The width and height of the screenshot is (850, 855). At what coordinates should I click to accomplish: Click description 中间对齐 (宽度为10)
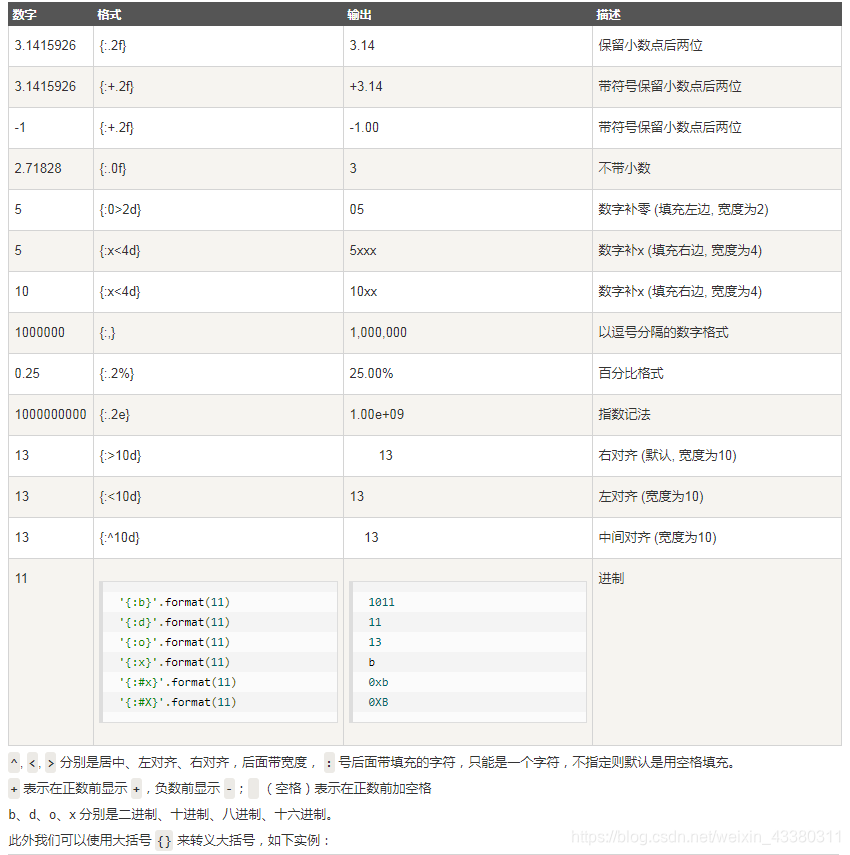658,537
